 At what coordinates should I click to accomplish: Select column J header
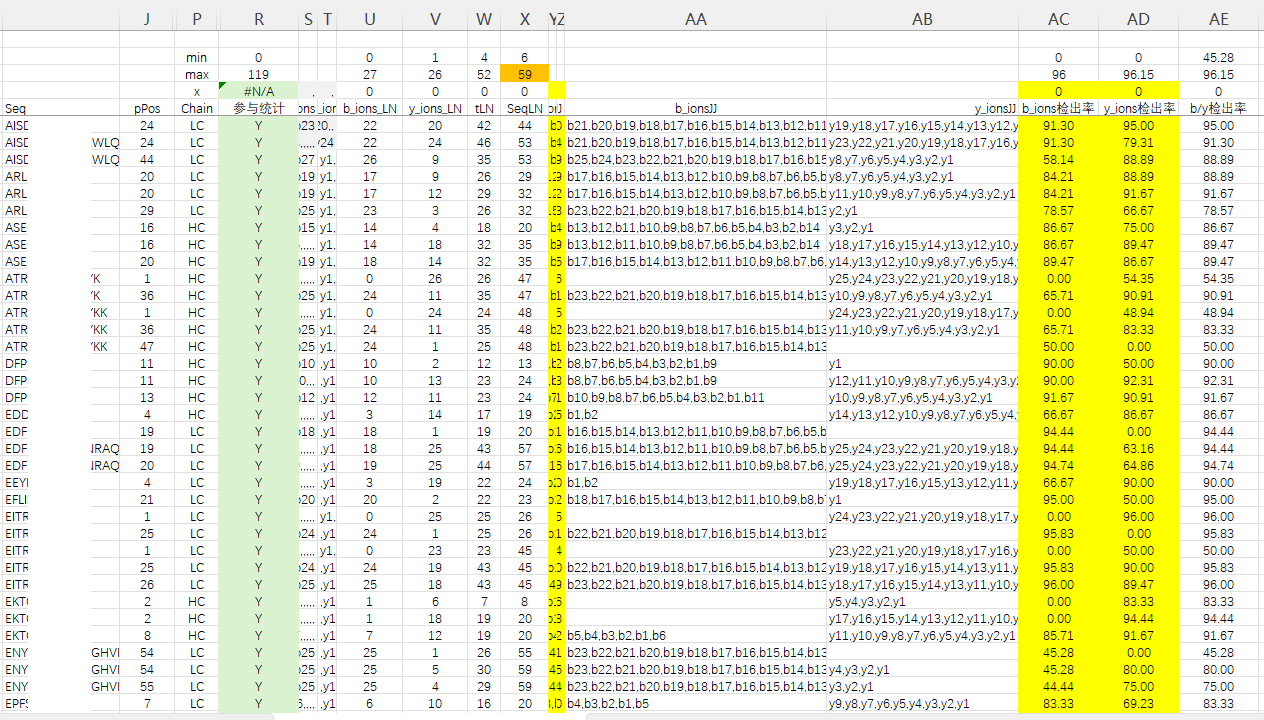pos(147,19)
